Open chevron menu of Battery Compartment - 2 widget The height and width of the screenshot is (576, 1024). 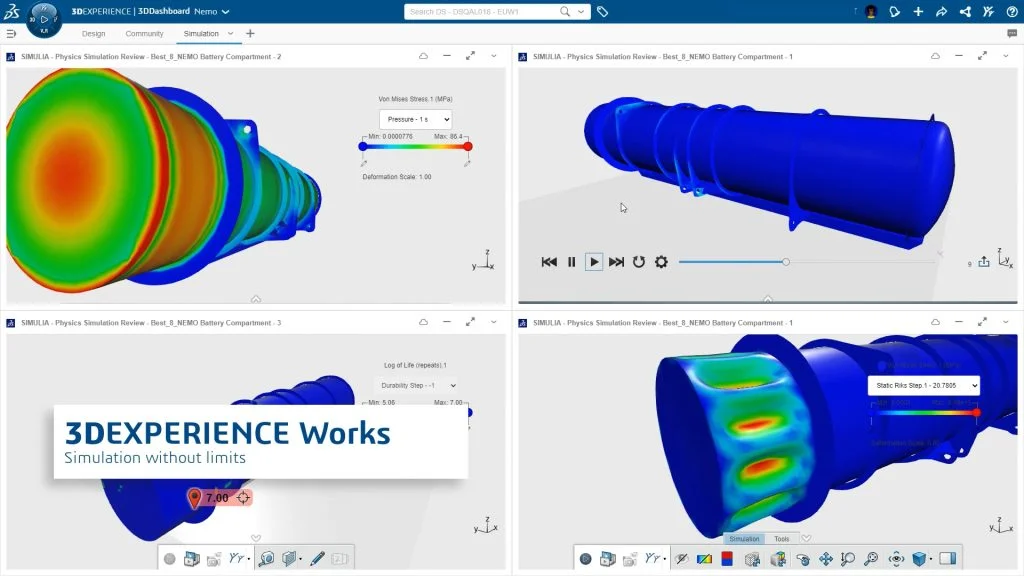(494, 56)
